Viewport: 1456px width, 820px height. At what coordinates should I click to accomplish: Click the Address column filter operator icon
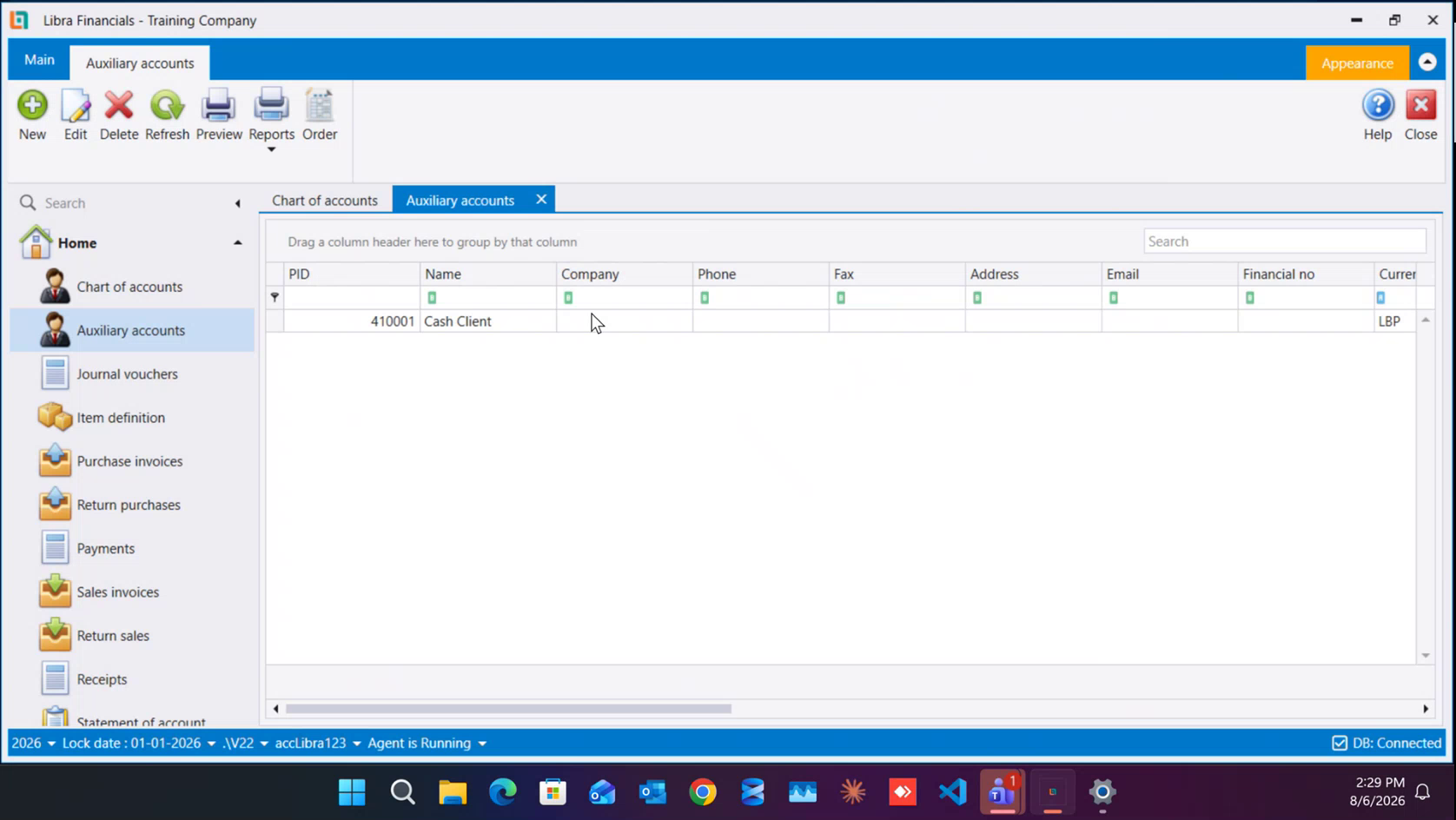(x=977, y=298)
